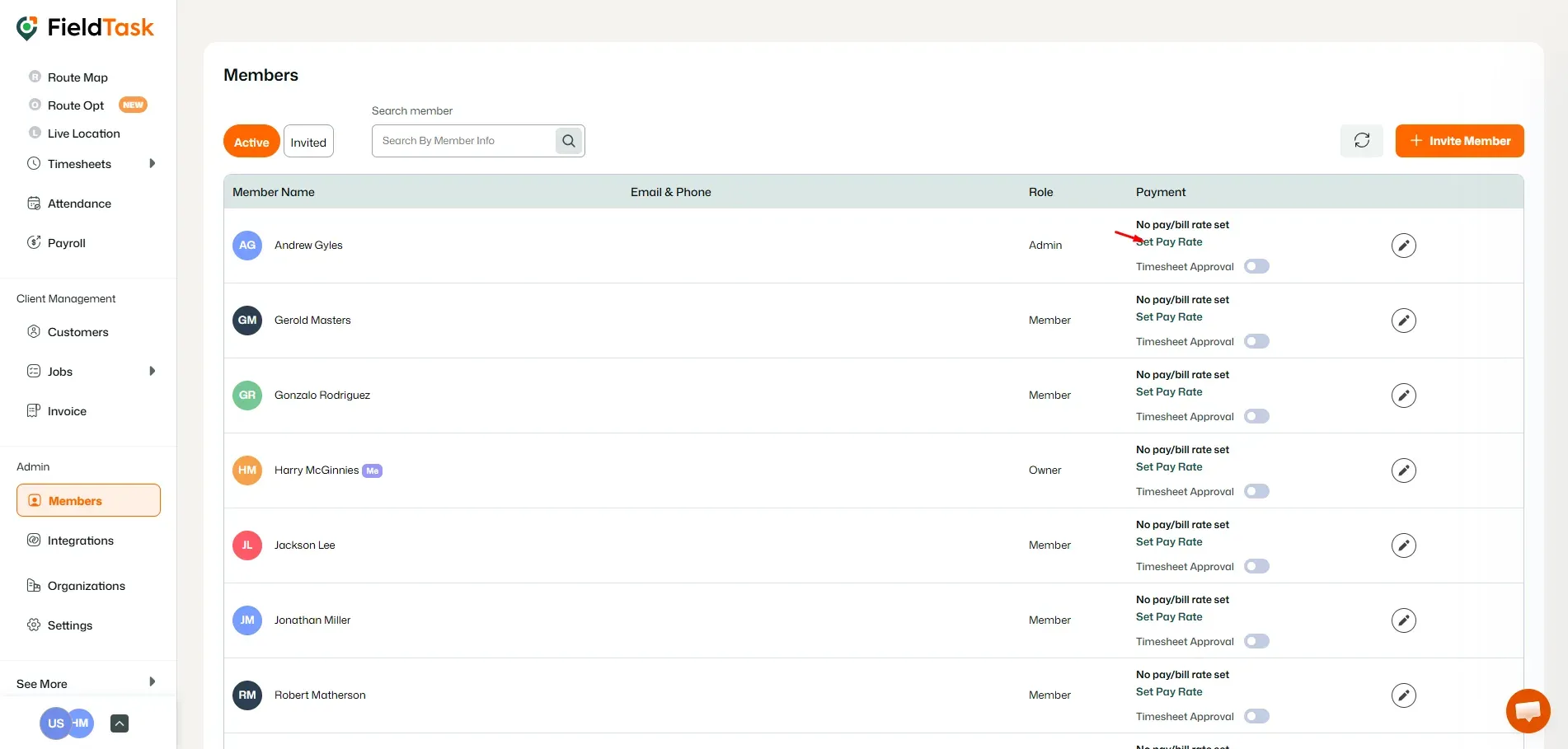Viewport: 1568px width, 749px height.
Task: Edit Jackson Lee with pencil icon
Action: (1403, 545)
